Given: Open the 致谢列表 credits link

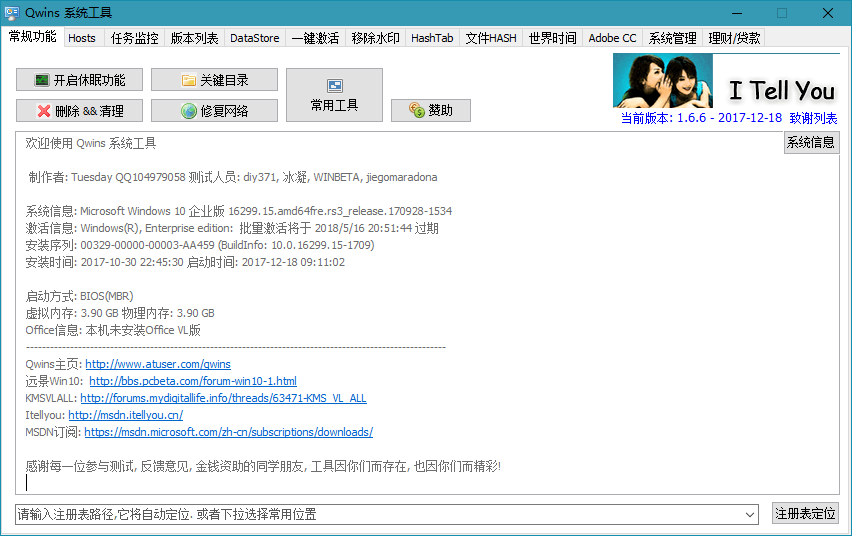Looking at the screenshot, I should click(x=813, y=118).
